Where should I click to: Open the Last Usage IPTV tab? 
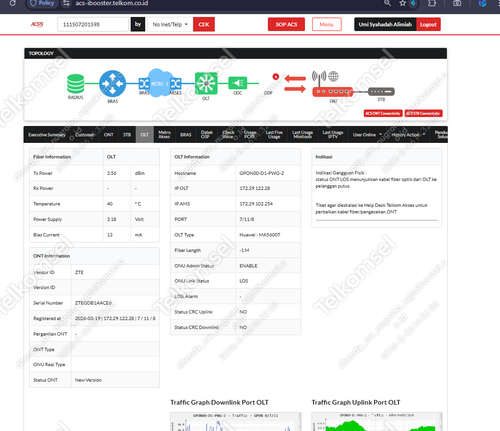(x=333, y=135)
